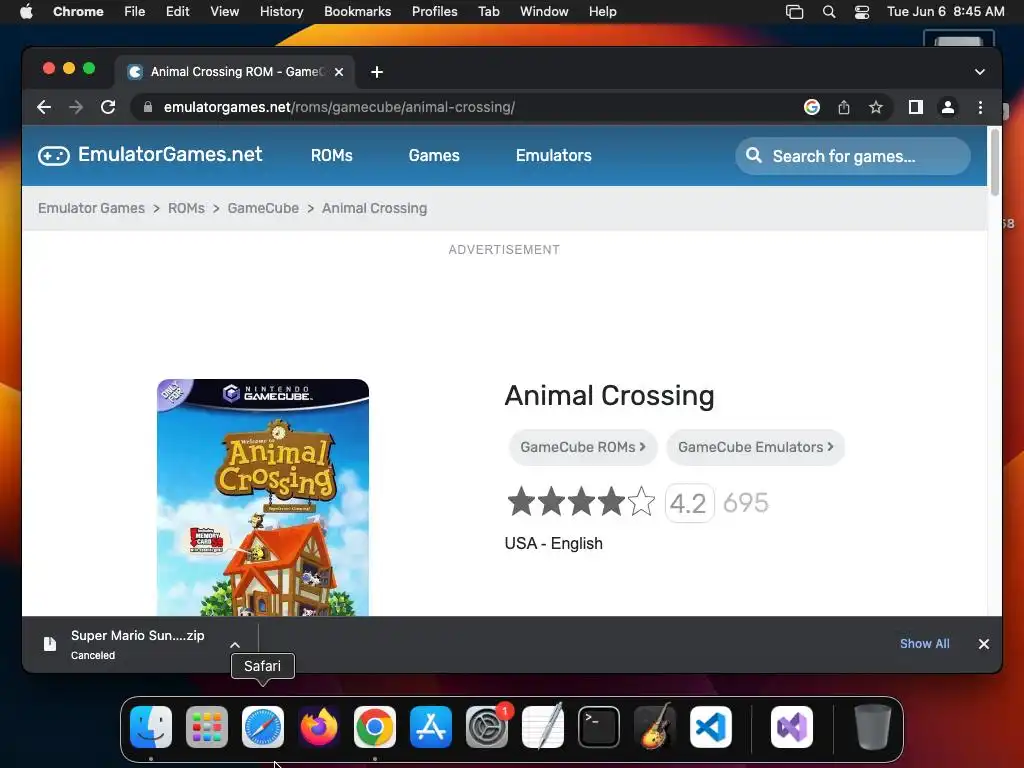Open the History menu

281,12
